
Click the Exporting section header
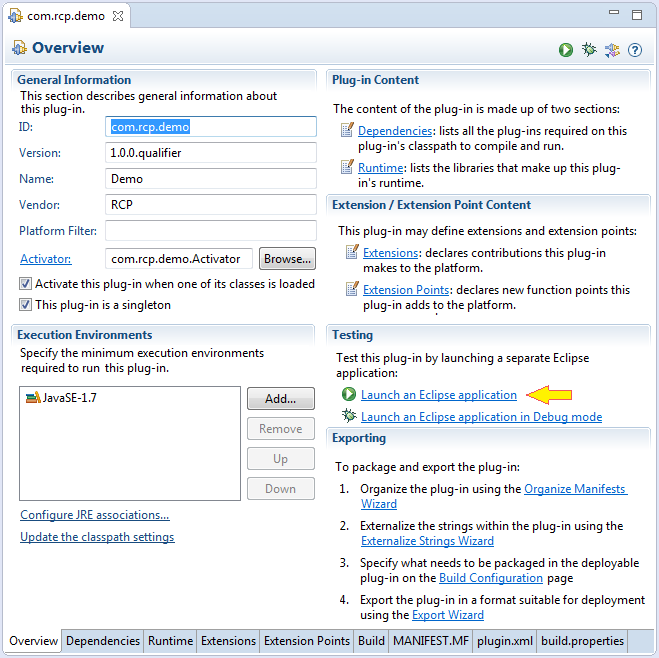pos(358,438)
